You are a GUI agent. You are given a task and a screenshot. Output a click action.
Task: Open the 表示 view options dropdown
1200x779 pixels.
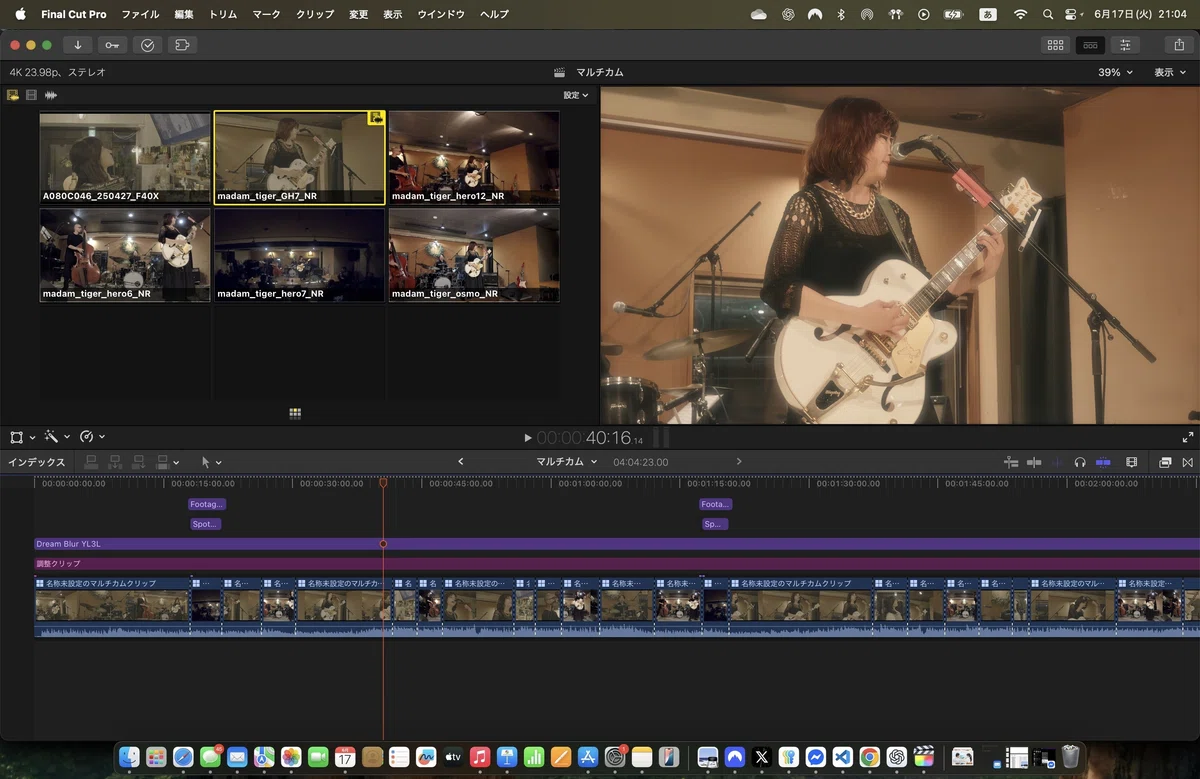[x=1169, y=72]
